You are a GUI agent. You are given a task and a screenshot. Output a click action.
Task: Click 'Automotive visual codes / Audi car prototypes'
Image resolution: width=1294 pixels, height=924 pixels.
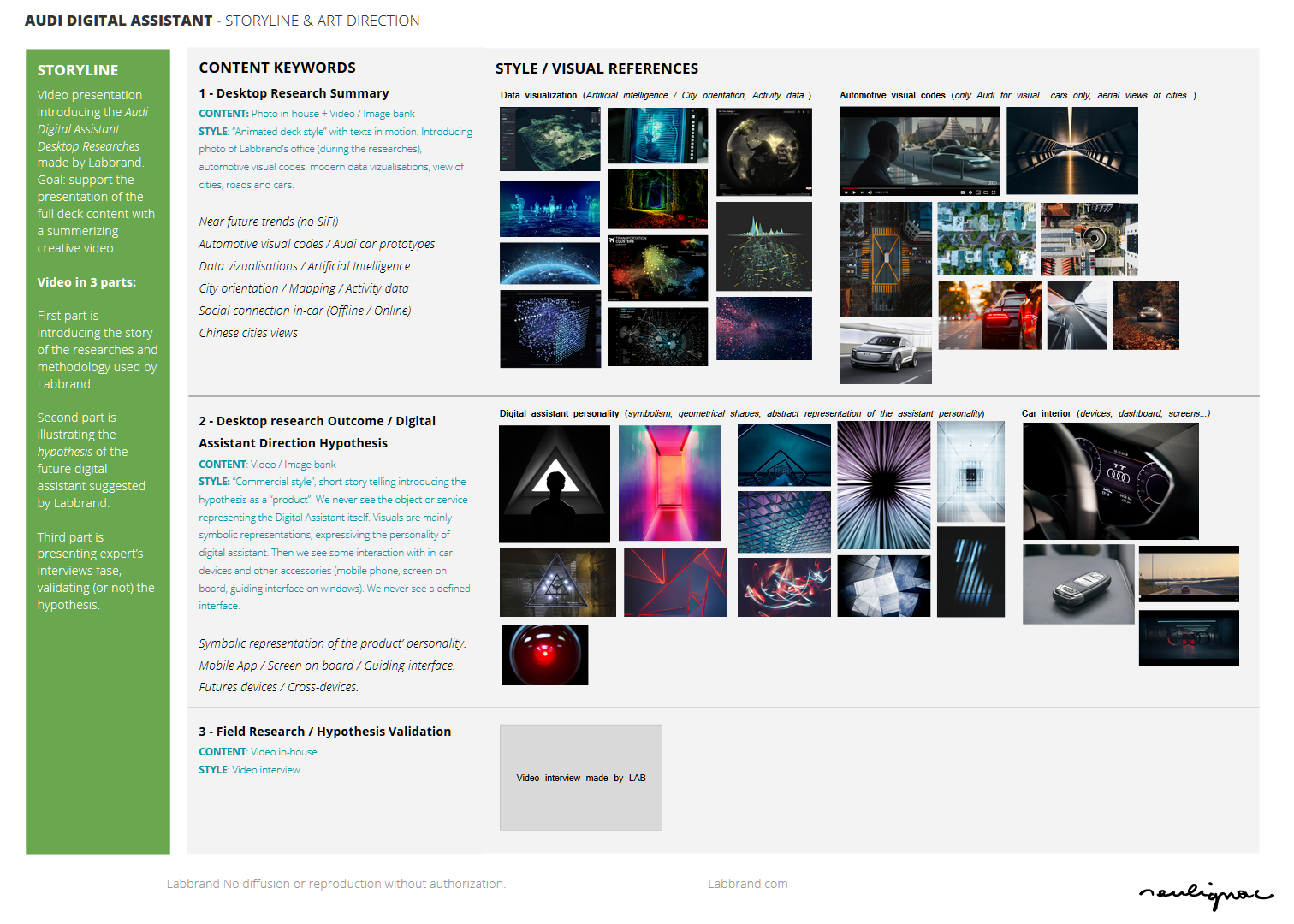coord(317,244)
